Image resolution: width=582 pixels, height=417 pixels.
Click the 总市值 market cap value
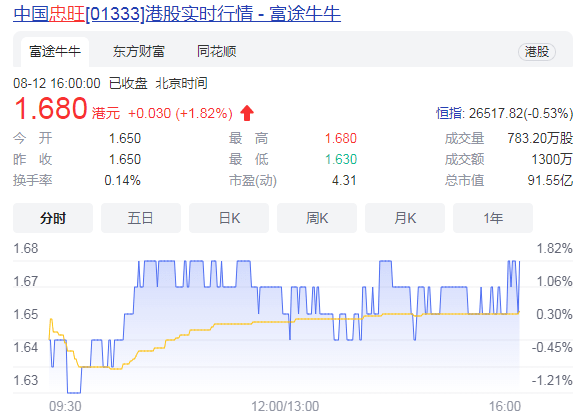coord(550,180)
